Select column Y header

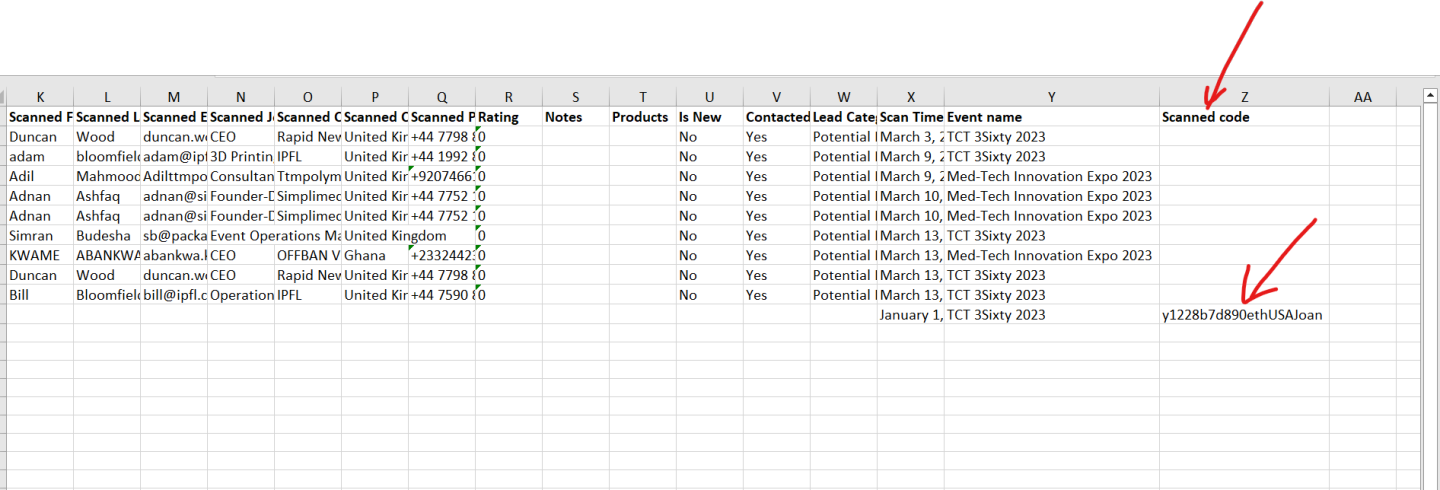[1052, 97]
